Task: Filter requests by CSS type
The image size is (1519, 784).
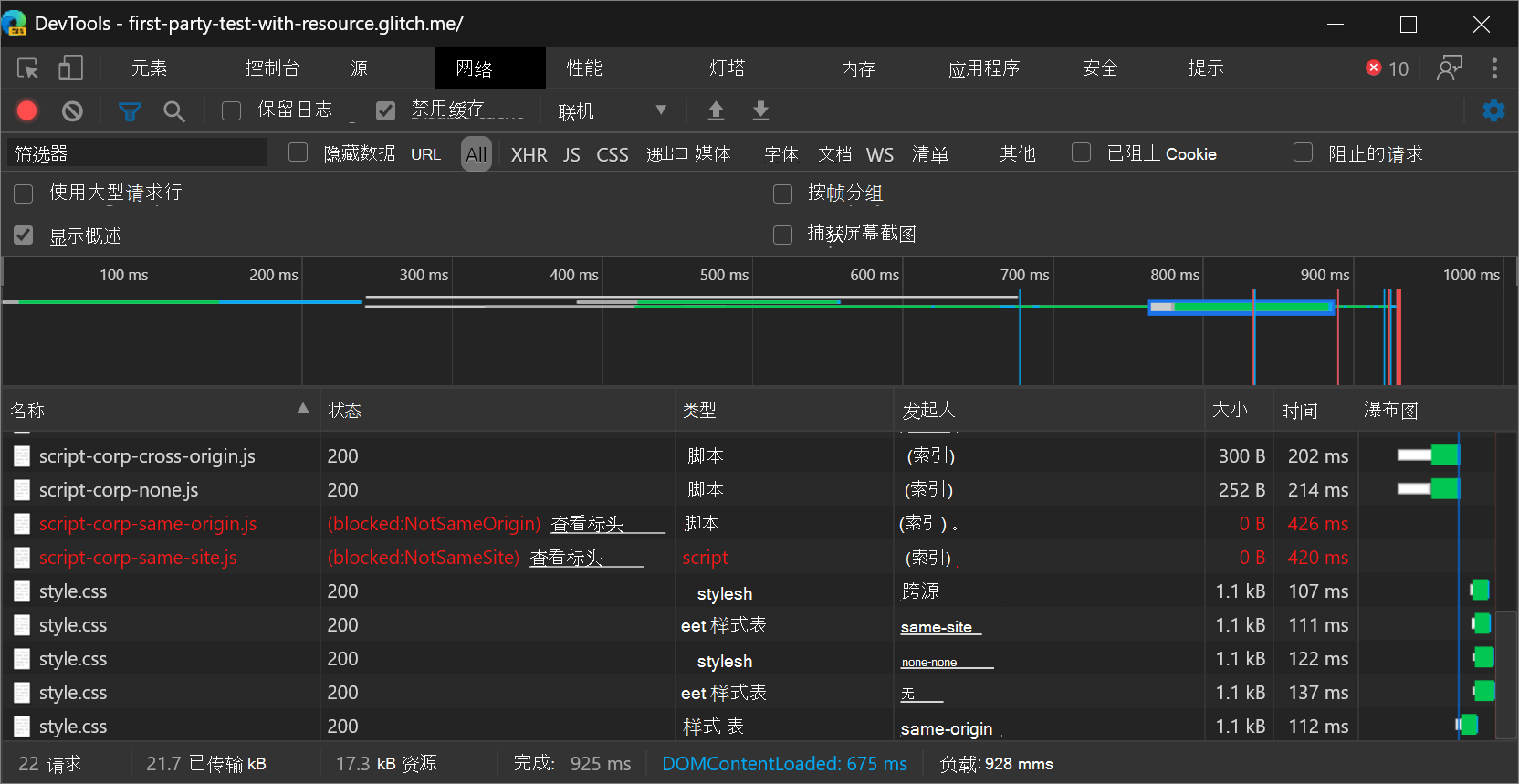Action: click(613, 154)
